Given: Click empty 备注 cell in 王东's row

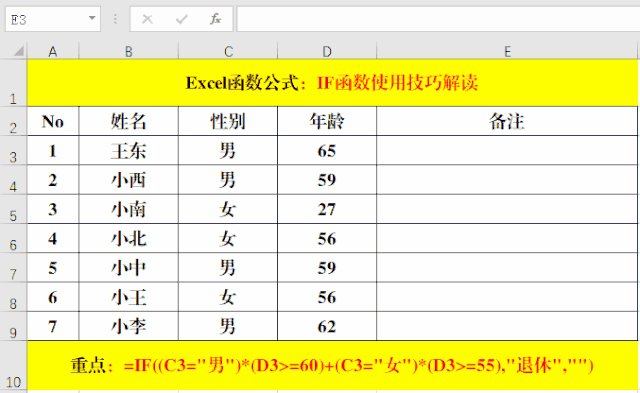Looking at the screenshot, I should pyautogui.click(x=507, y=151).
